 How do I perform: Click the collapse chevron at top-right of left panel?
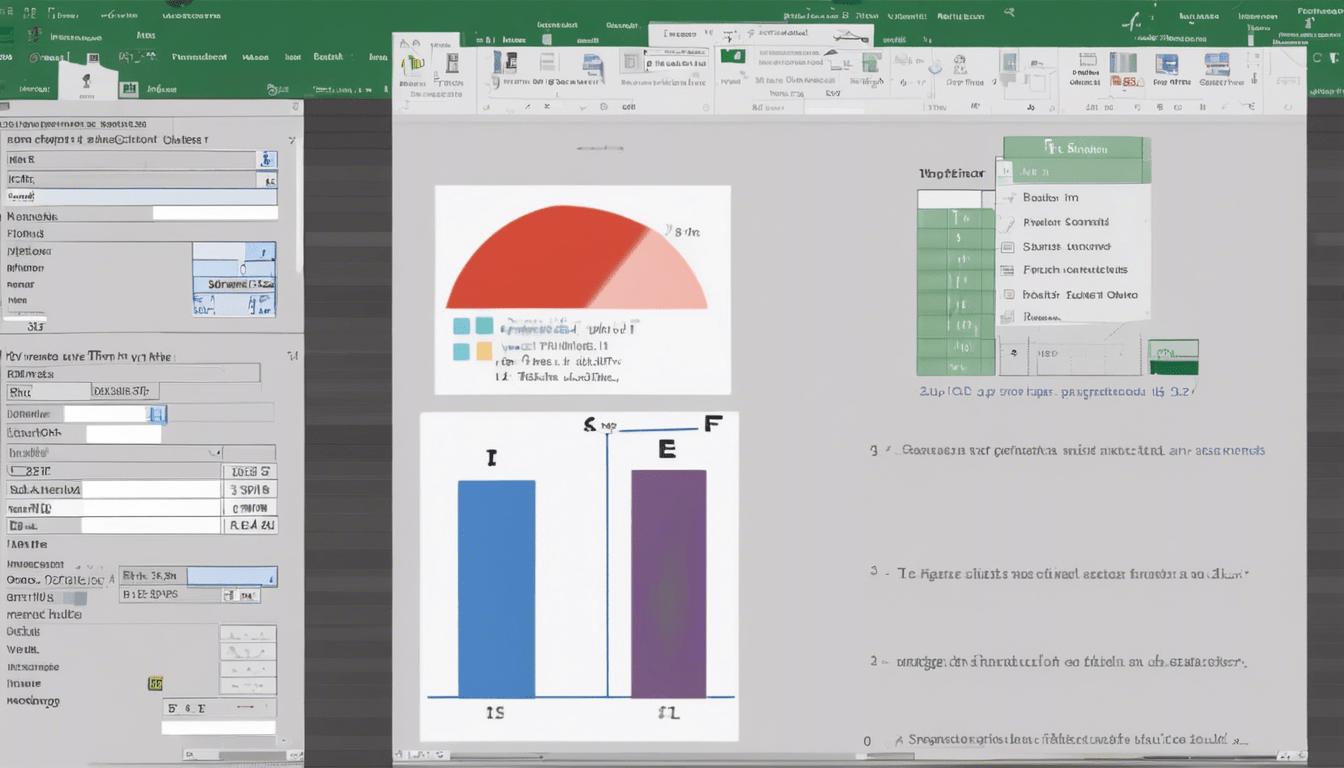click(x=292, y=141)
